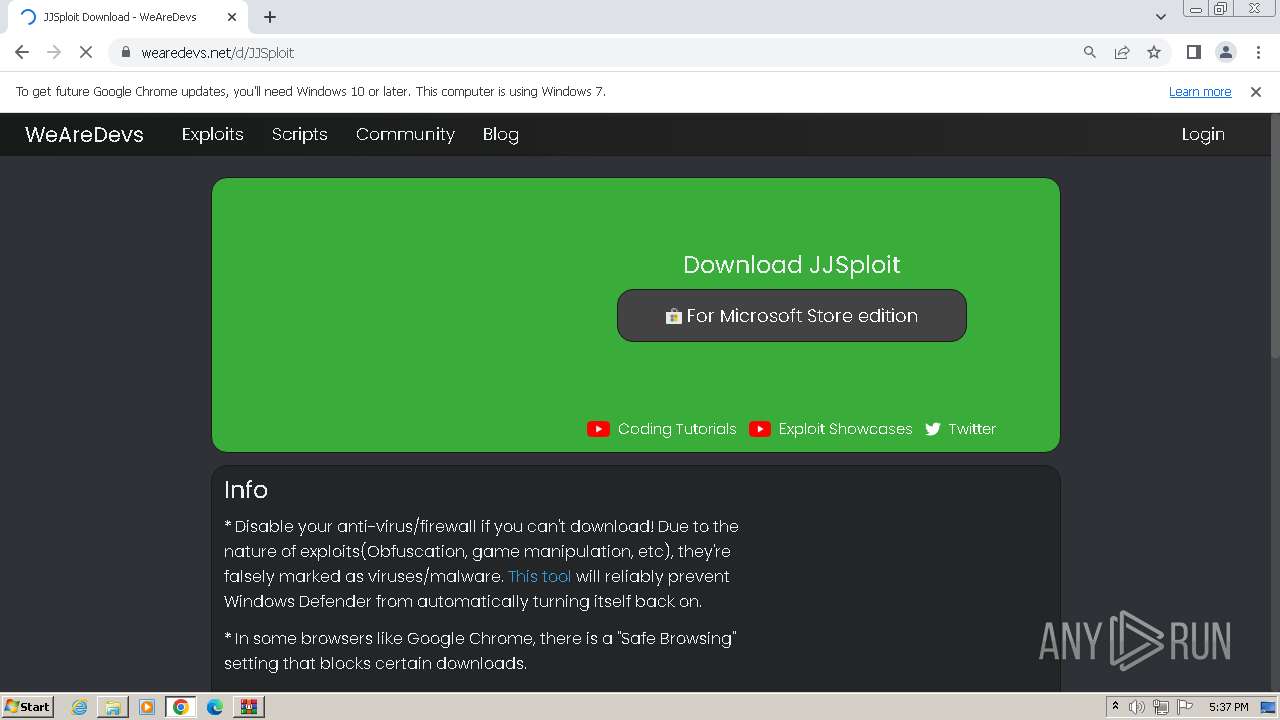Click the 5:37 PM clock
This screenshot has height=720, width=1280.
(1228, 707)
